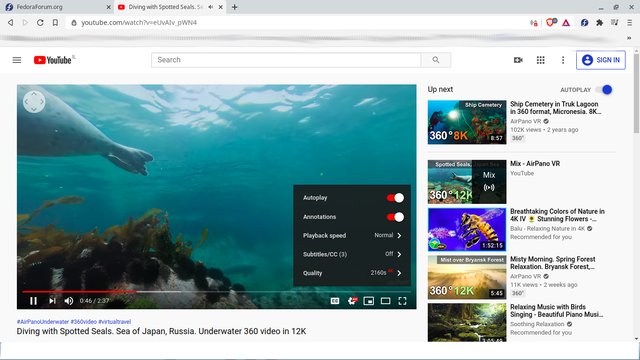Open the three-dot settings menu in header
640x360 pixels.
pos(563,60)
